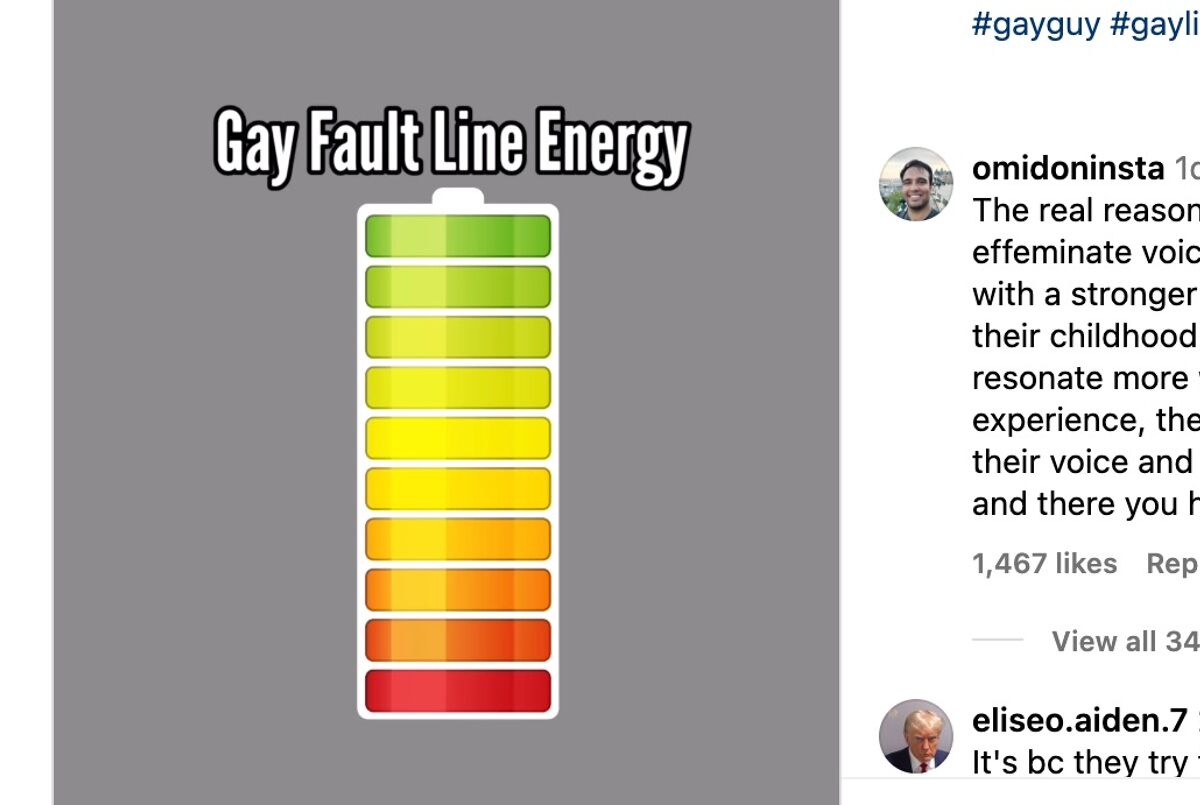Viewport: 1200px width, 805px height.
Task: Open the cut-off #gayli hashtag link
Action: [1154, 23]
